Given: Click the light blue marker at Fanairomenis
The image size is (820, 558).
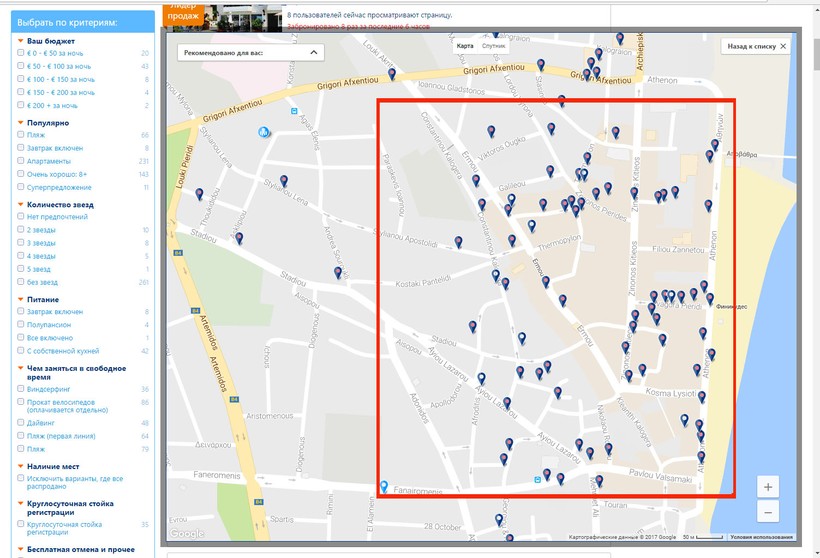Looking at the screenshot, I should click(383, 487).
